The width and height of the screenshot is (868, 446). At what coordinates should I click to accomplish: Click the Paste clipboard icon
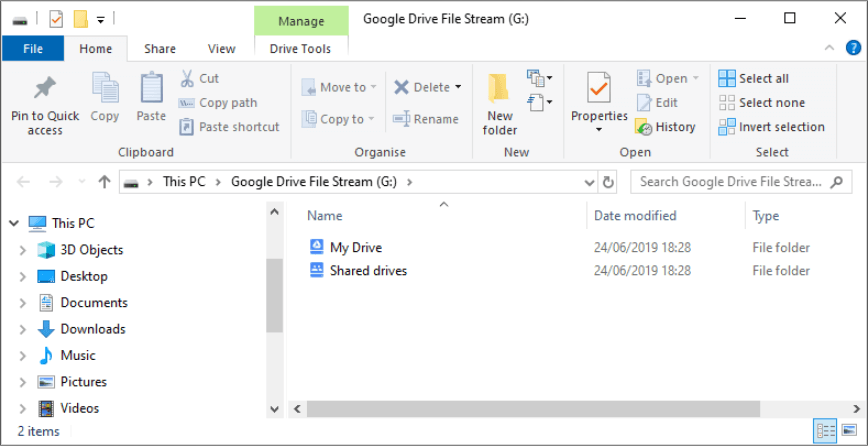[151, 89]
